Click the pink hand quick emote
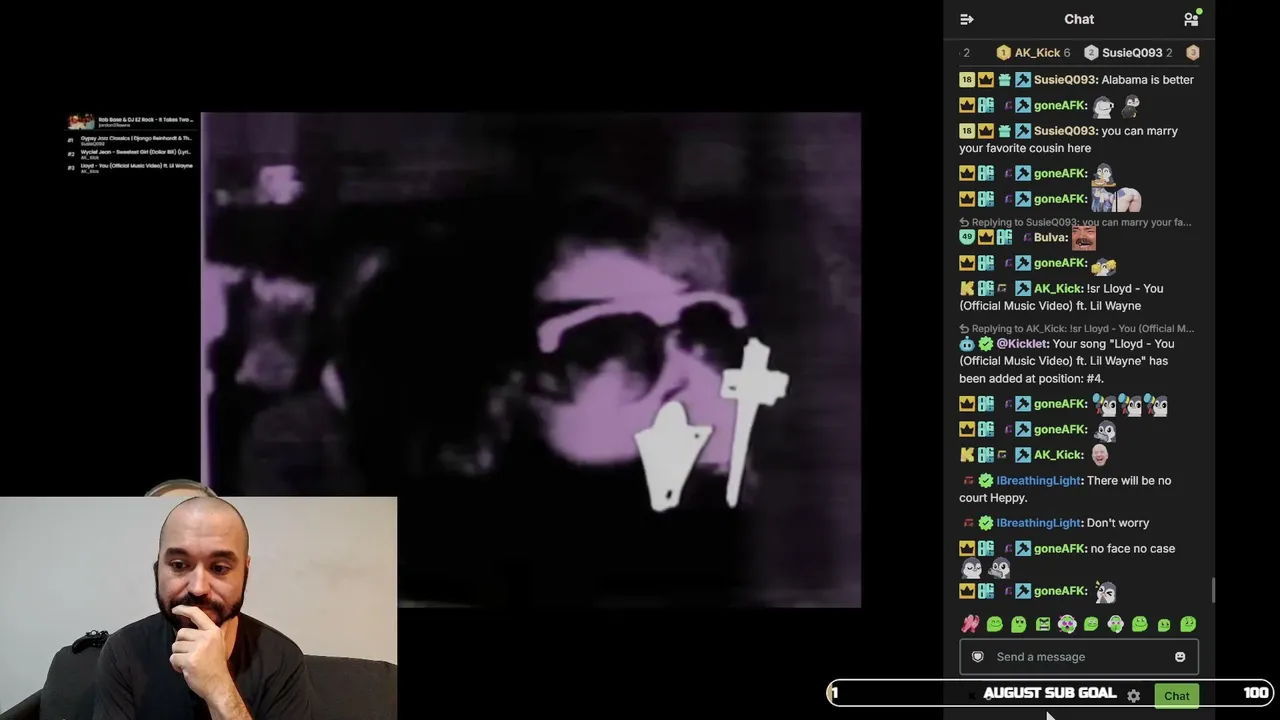Screen dimensions: 1280x720 point(970,625)
